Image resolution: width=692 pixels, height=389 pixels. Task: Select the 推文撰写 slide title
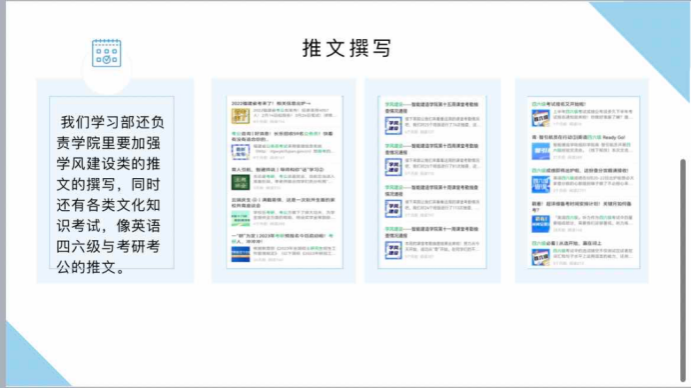347,48
